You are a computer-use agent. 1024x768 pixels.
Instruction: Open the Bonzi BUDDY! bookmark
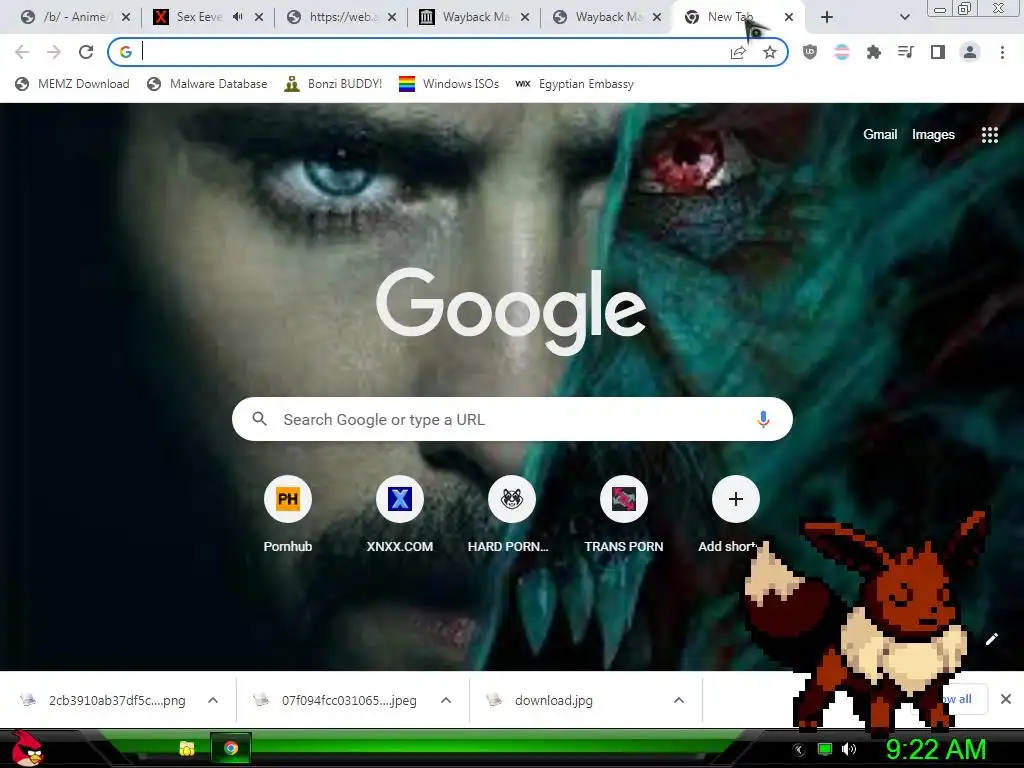point(333,84)
